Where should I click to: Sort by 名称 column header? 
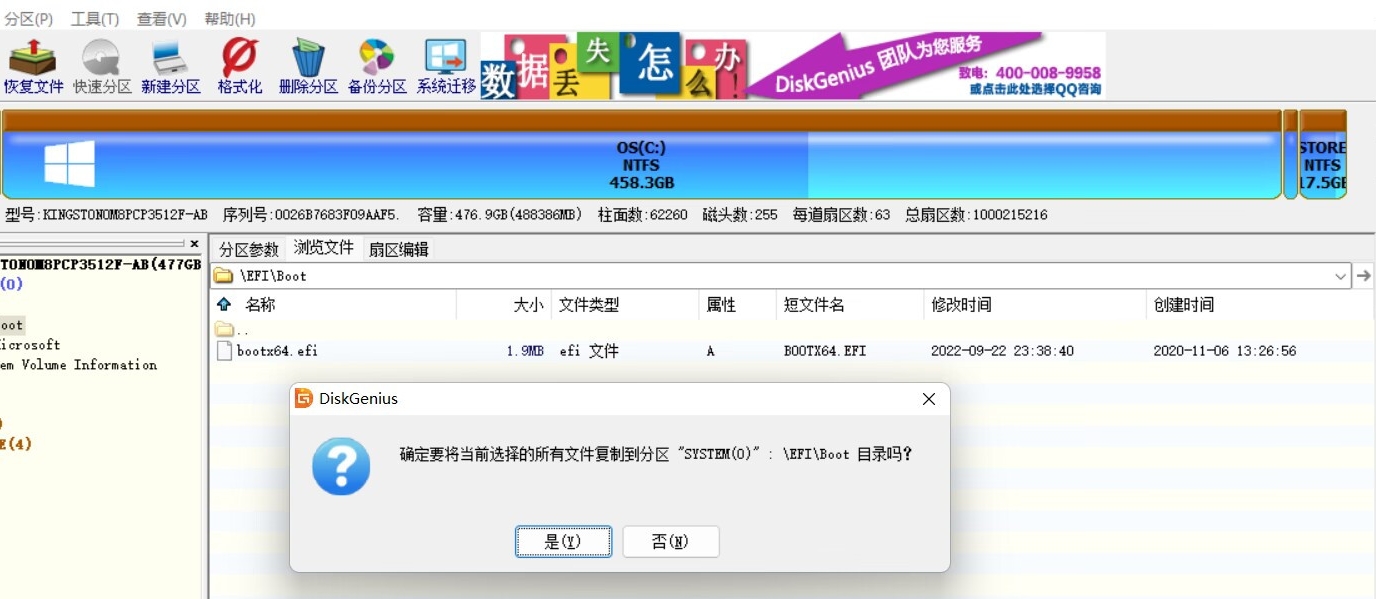click(x=260, y=305)
